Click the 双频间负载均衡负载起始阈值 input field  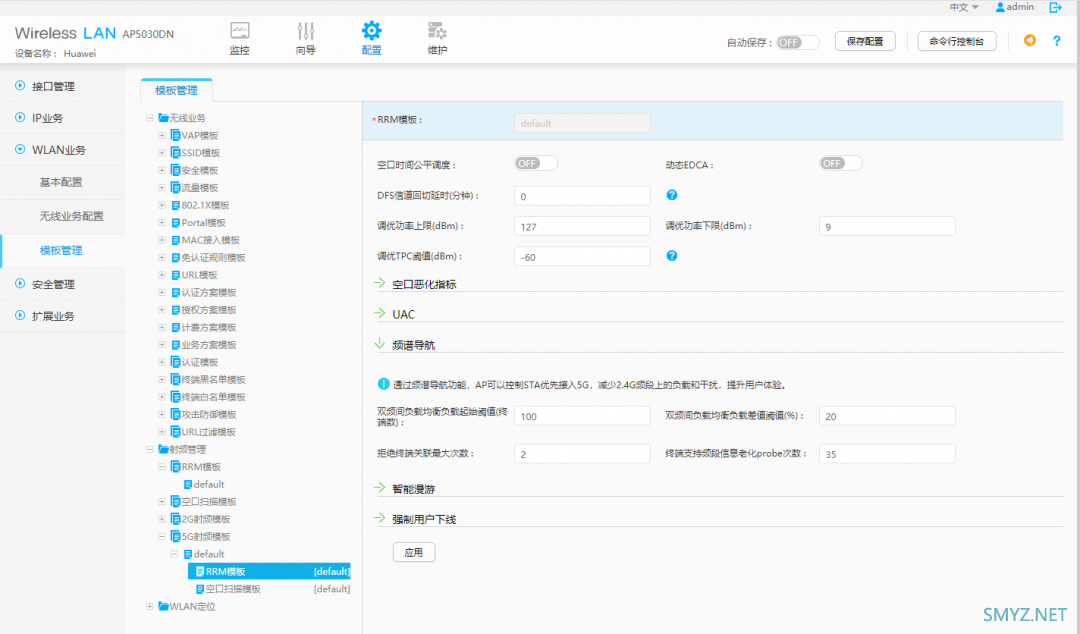pos(582,416)
